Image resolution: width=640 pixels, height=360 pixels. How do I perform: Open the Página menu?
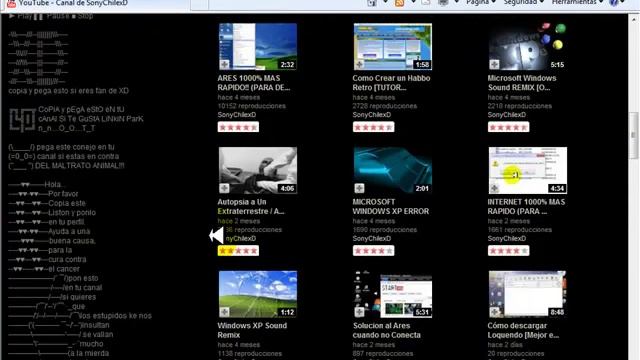(481, 2)
